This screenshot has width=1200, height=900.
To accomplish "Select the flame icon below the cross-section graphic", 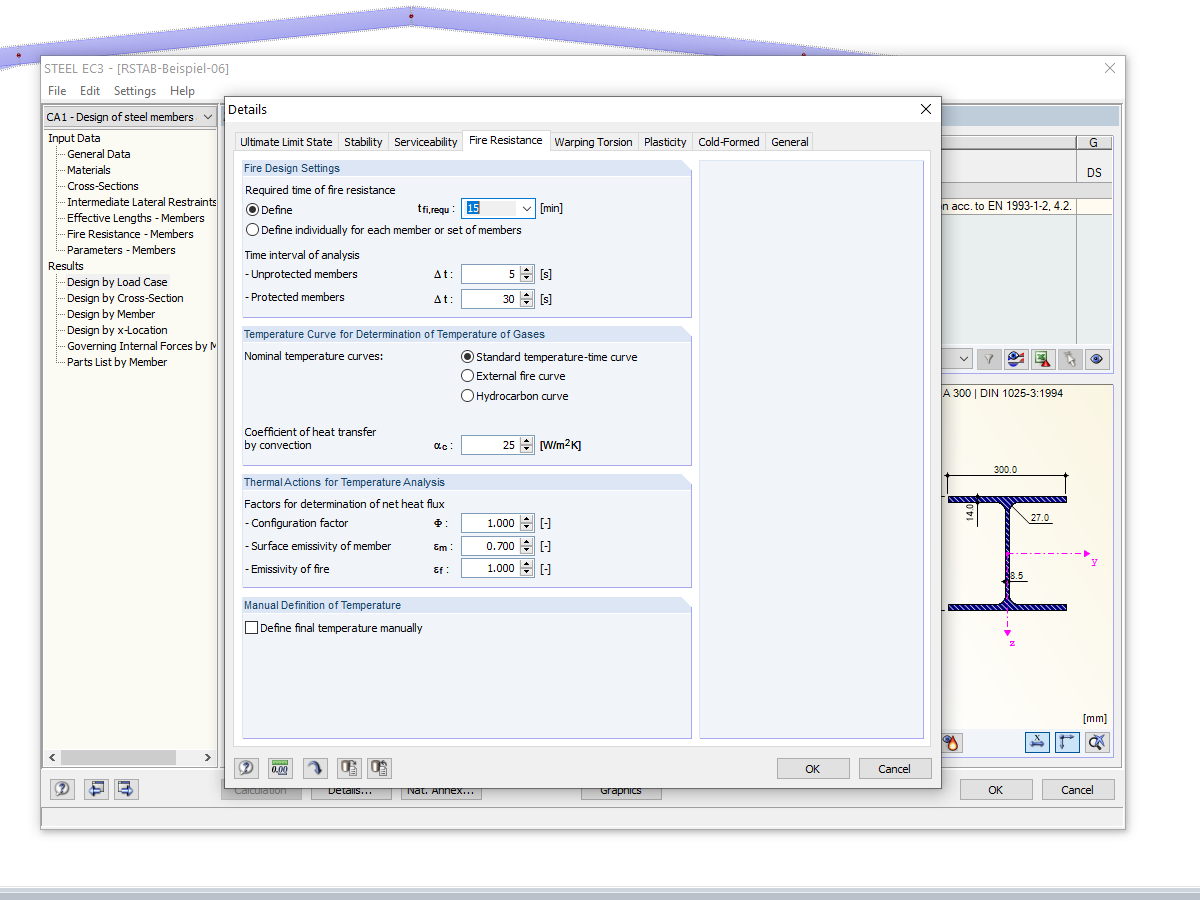I will point(951,742).
